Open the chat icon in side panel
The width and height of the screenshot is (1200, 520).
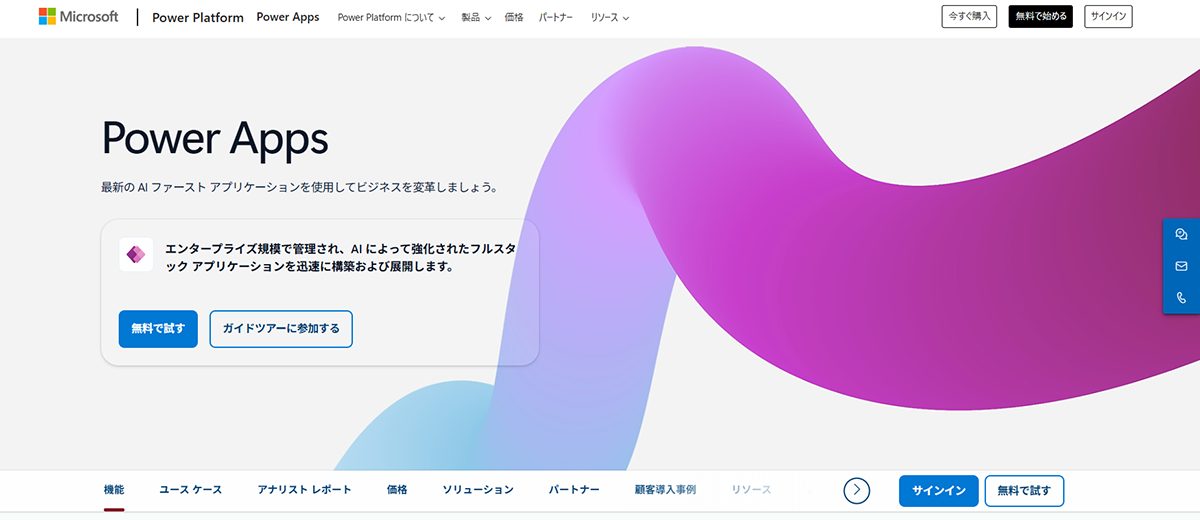1181,234
